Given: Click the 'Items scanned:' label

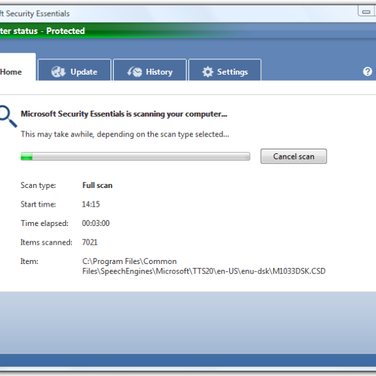Looking at the screenshot, I should tap(46, 242).
